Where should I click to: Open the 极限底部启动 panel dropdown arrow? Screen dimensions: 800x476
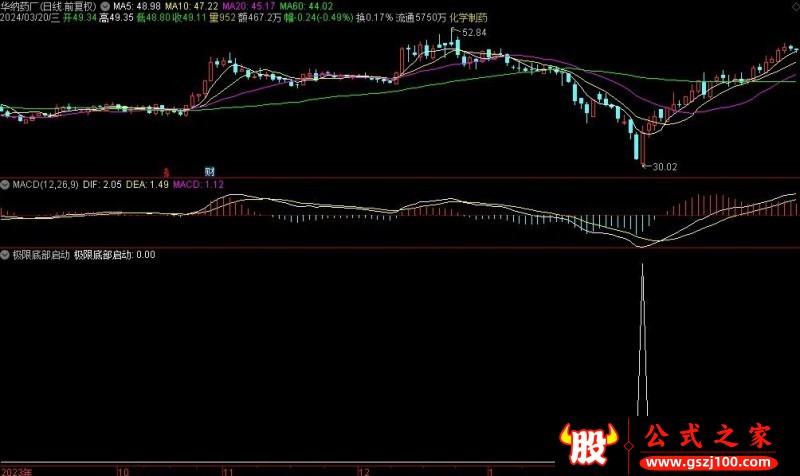(x=6, y=255)
